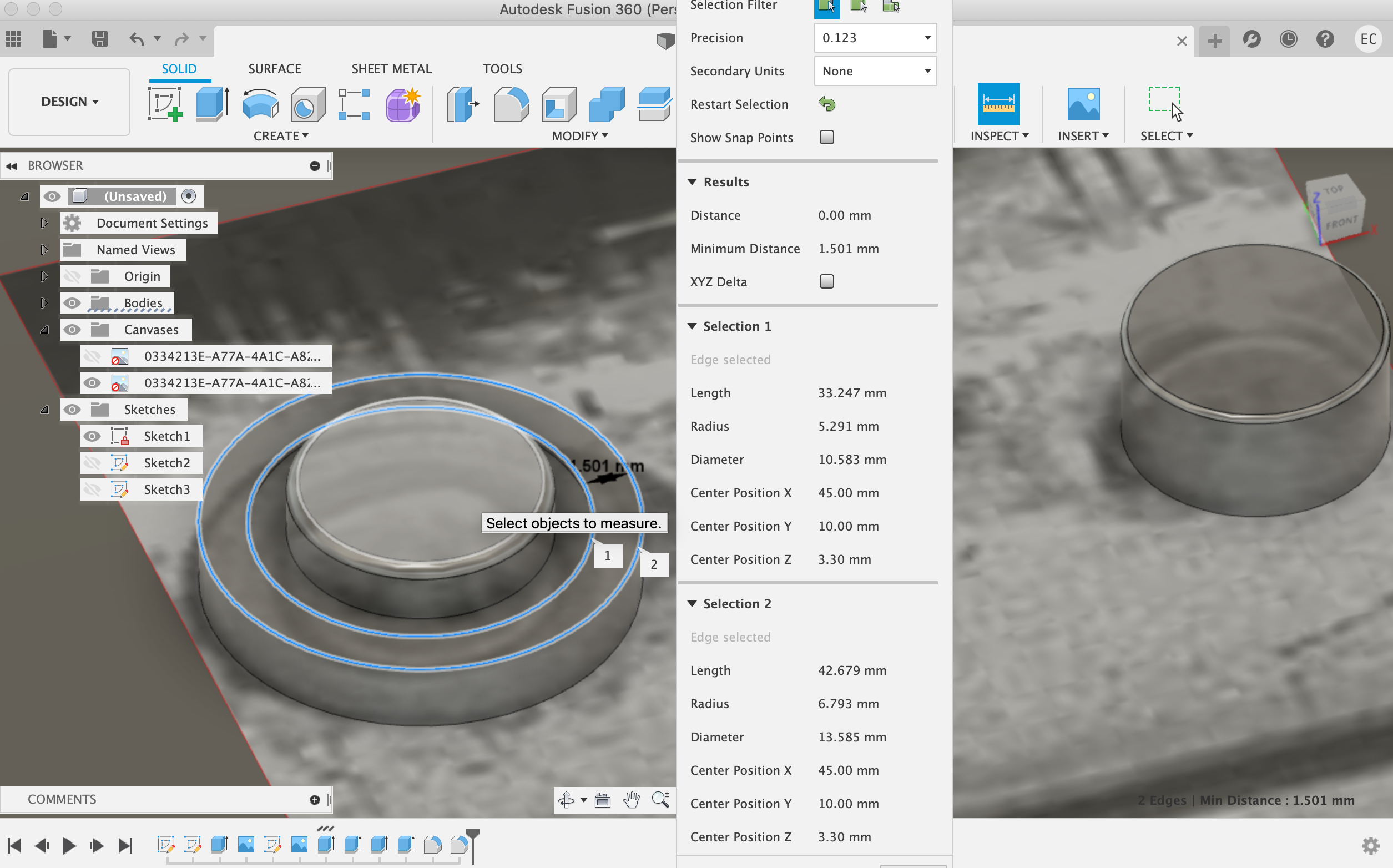The image size is (1393, 868).
Task: Open timeline settings gear icon
Action: click(x=1371, y=845)
